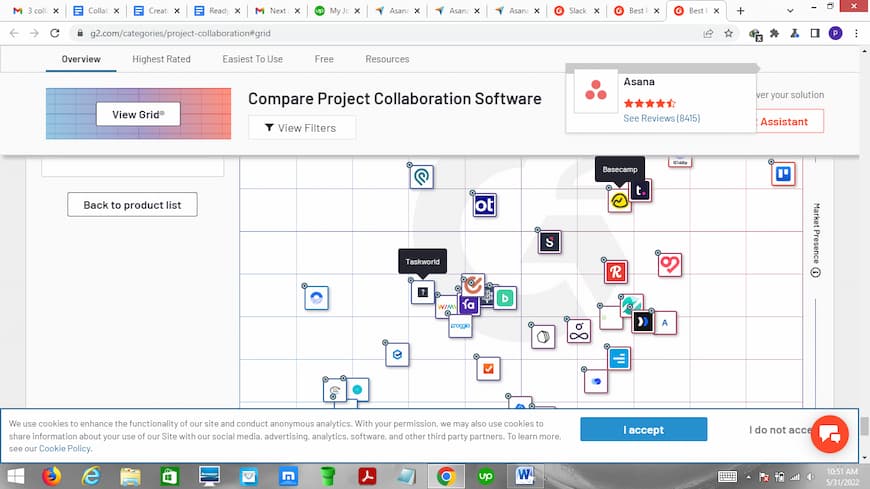
Task: Open the chat bubble widget
Action: pyautogui.click(x=829, y=434)
